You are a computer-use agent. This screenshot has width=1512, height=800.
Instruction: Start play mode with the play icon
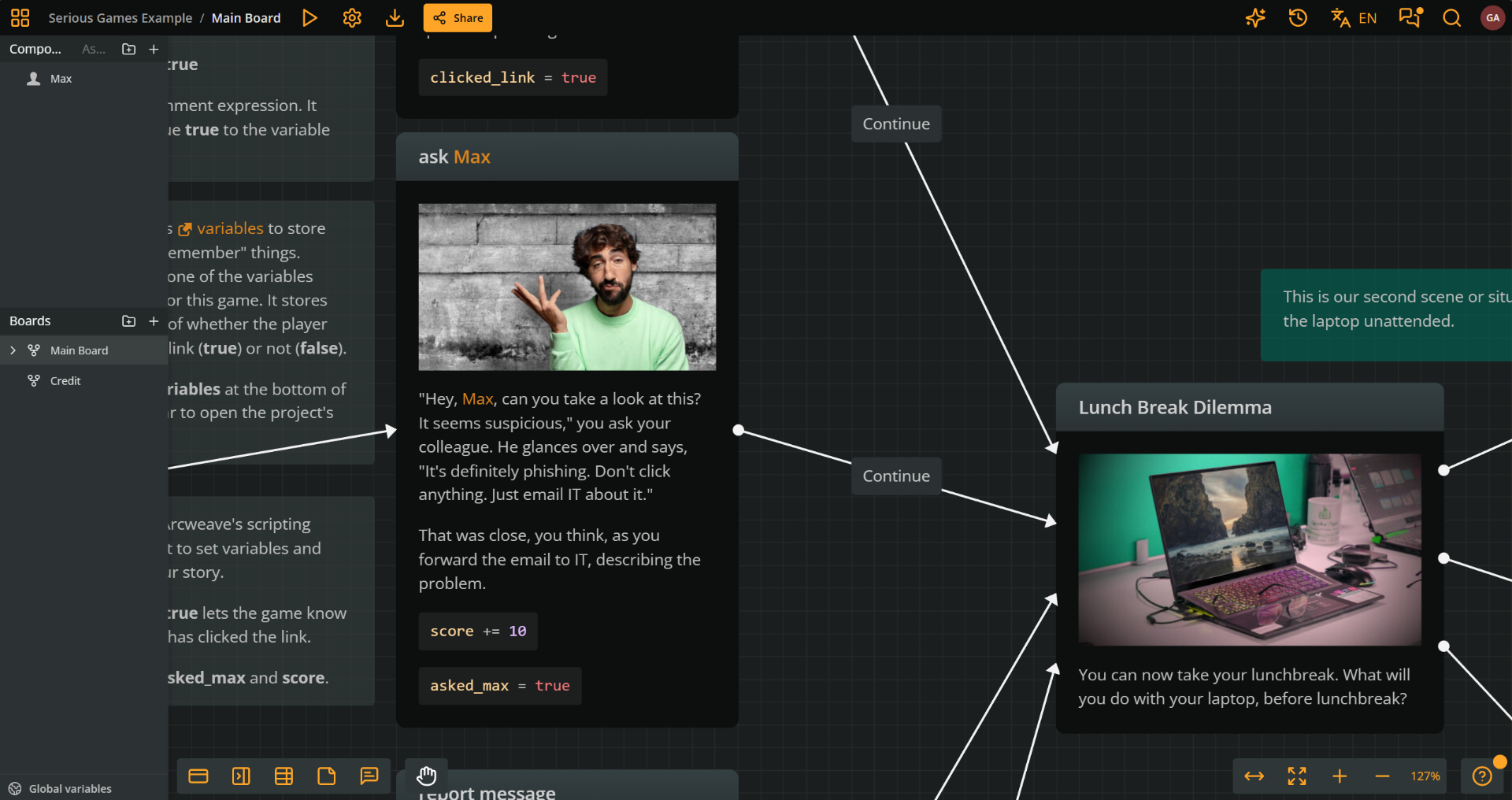point(309,18)
